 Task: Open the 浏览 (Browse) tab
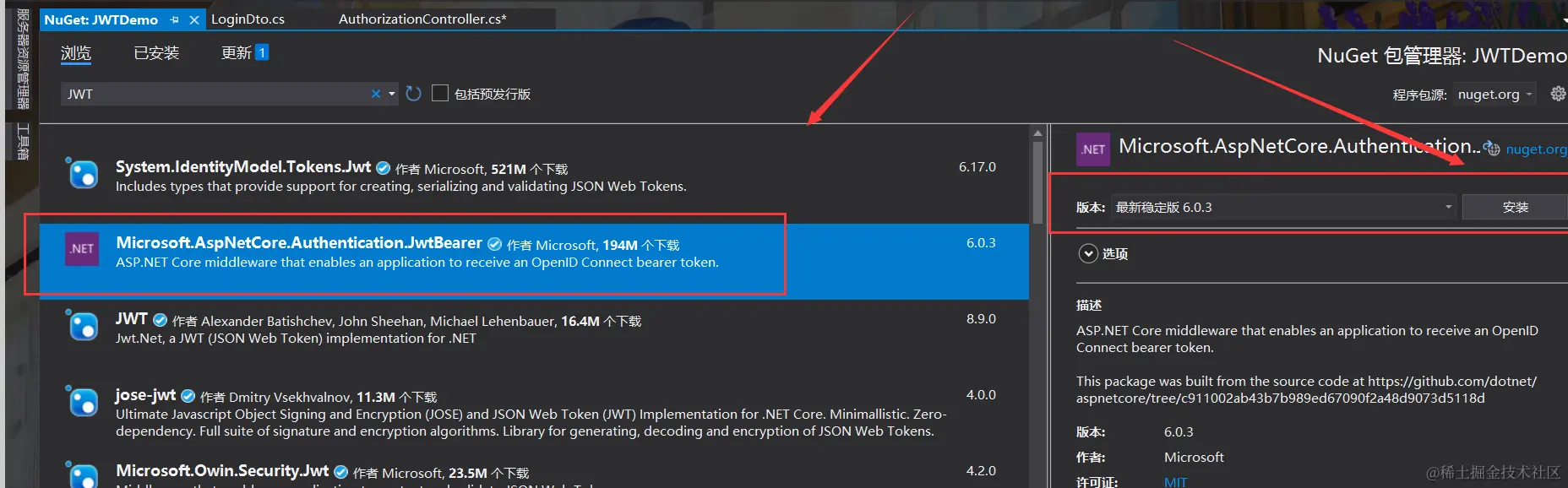[75, 53]
